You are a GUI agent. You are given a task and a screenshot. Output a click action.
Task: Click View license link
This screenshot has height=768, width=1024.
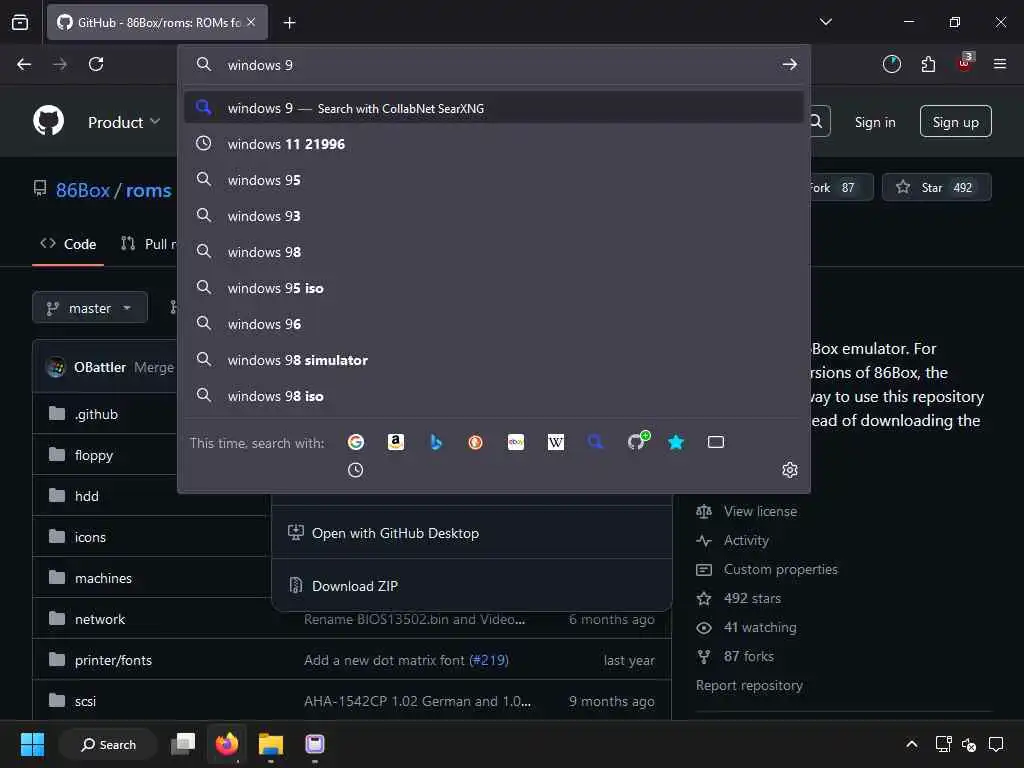coord(760,511)
